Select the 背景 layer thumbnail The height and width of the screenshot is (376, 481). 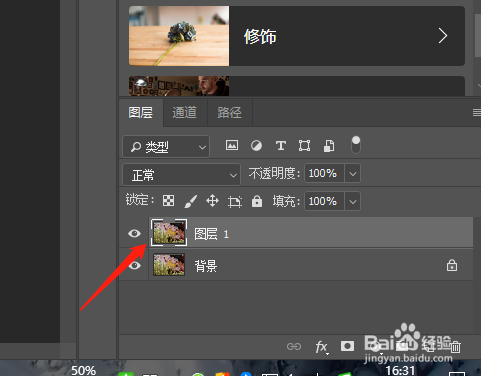169,265
